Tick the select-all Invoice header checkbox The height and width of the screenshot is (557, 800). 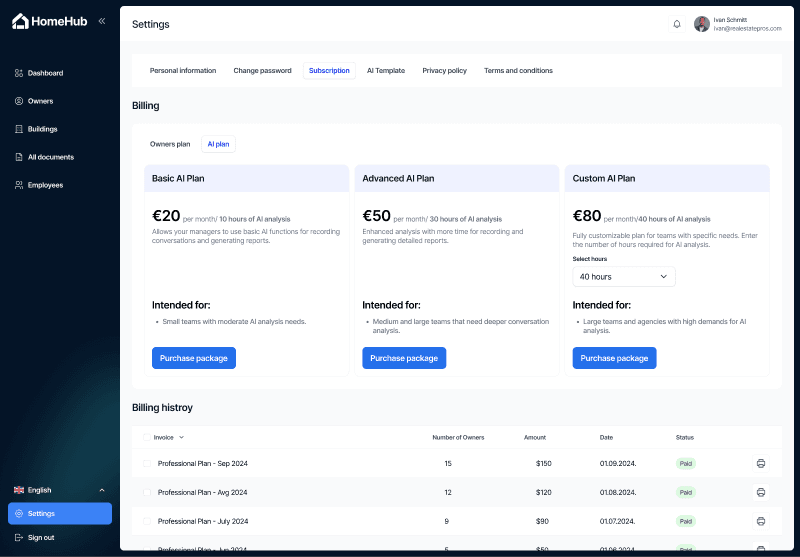pos(147,437)
